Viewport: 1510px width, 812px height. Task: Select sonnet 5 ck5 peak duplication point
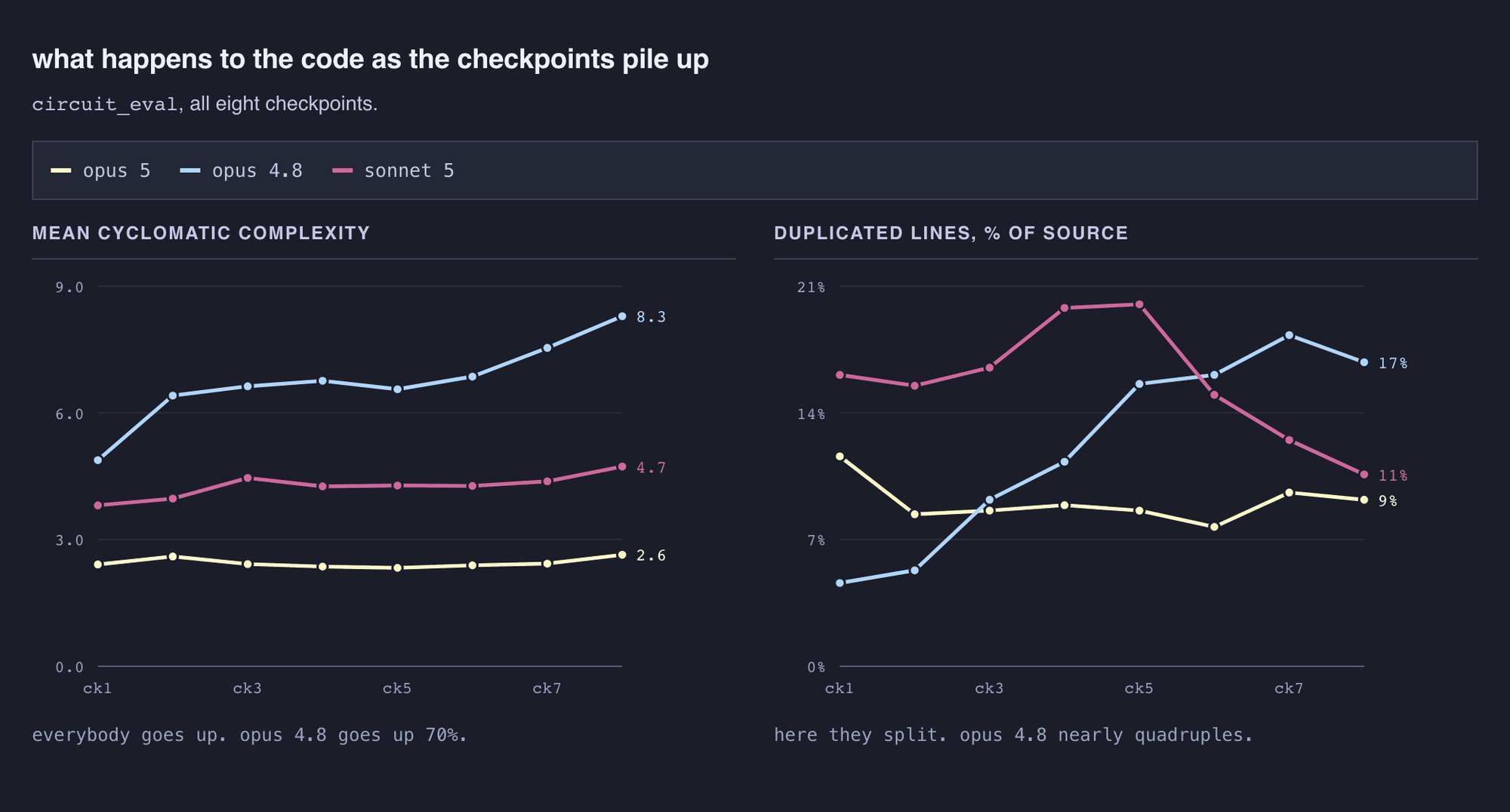[1139, 304]
